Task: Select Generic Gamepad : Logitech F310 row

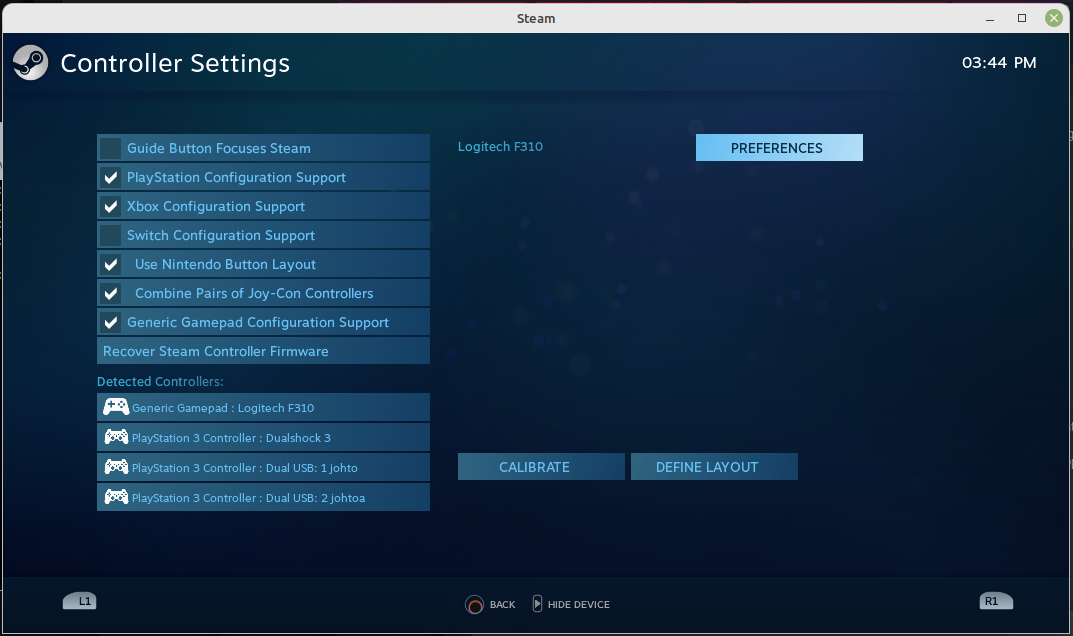Action: pos(263,407)
